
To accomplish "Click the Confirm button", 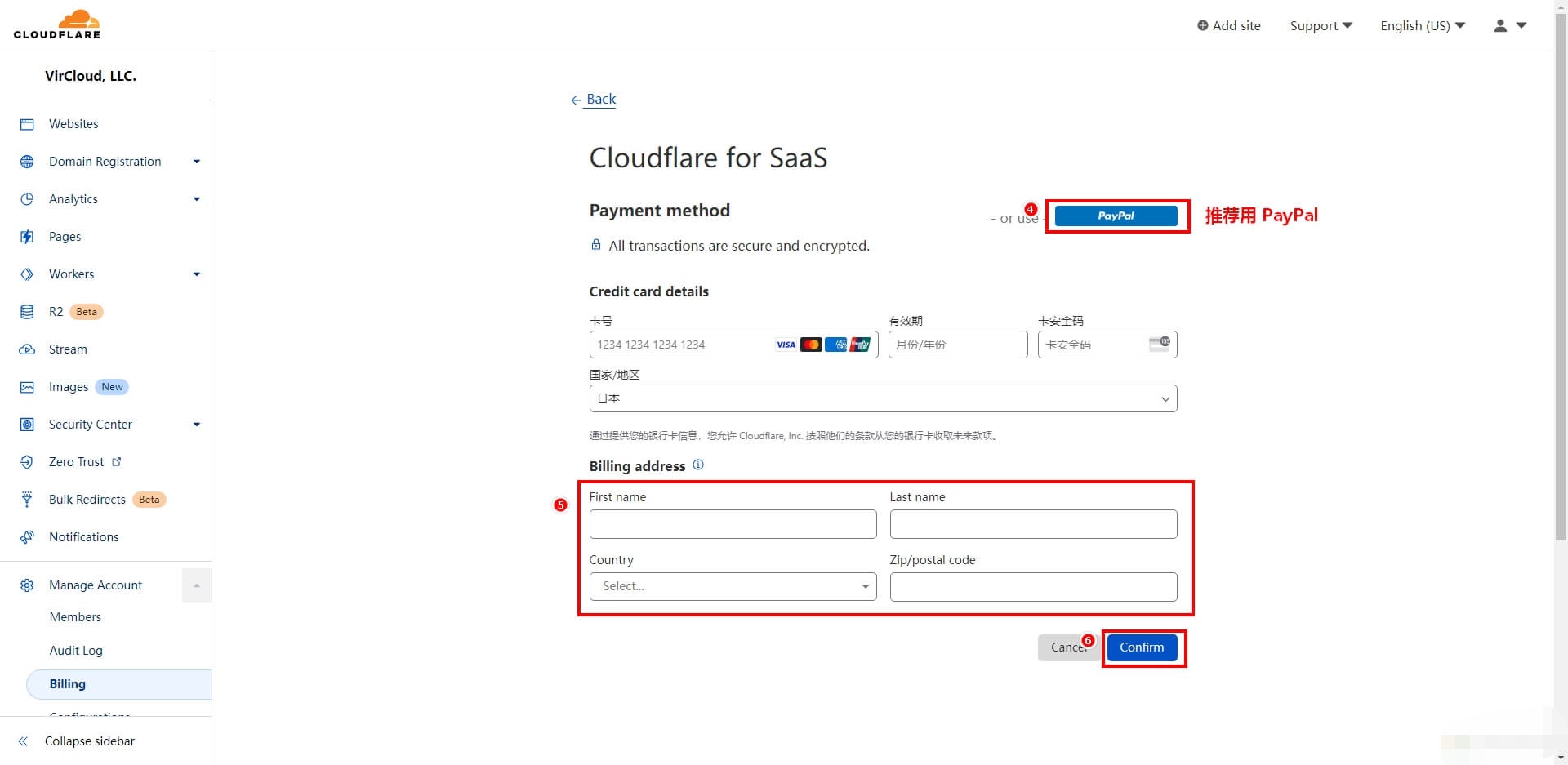I will [x=1142, y=647].
